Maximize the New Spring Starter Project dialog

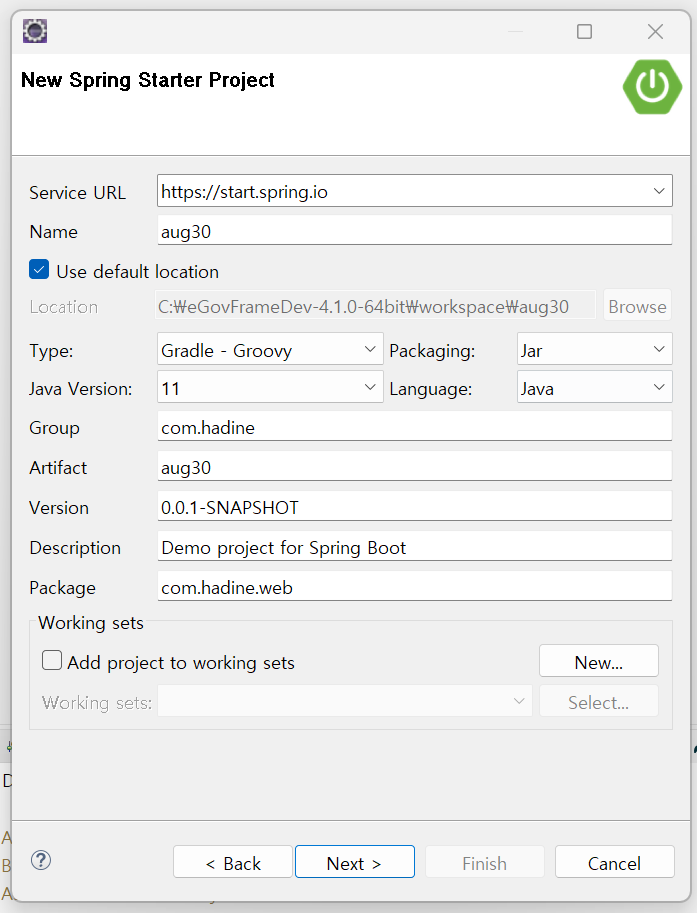tap(584, 31)
